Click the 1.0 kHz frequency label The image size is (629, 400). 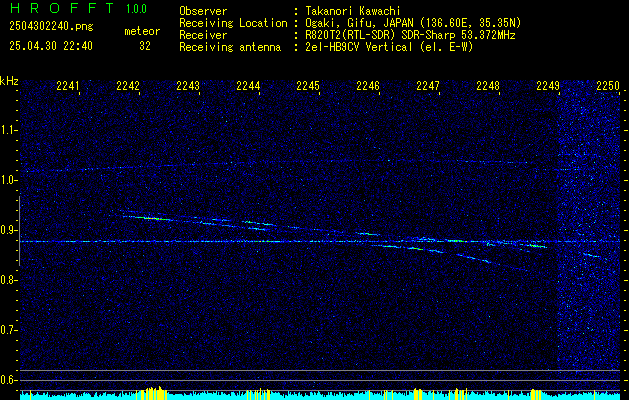8,180
